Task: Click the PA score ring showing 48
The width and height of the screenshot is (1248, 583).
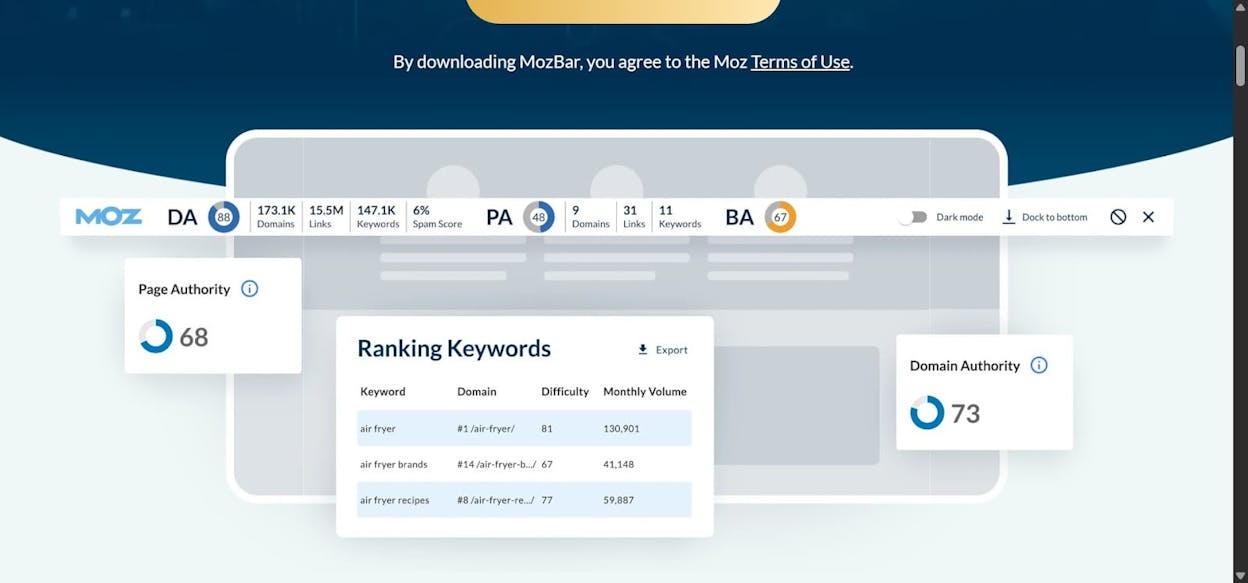Action: 539,217
